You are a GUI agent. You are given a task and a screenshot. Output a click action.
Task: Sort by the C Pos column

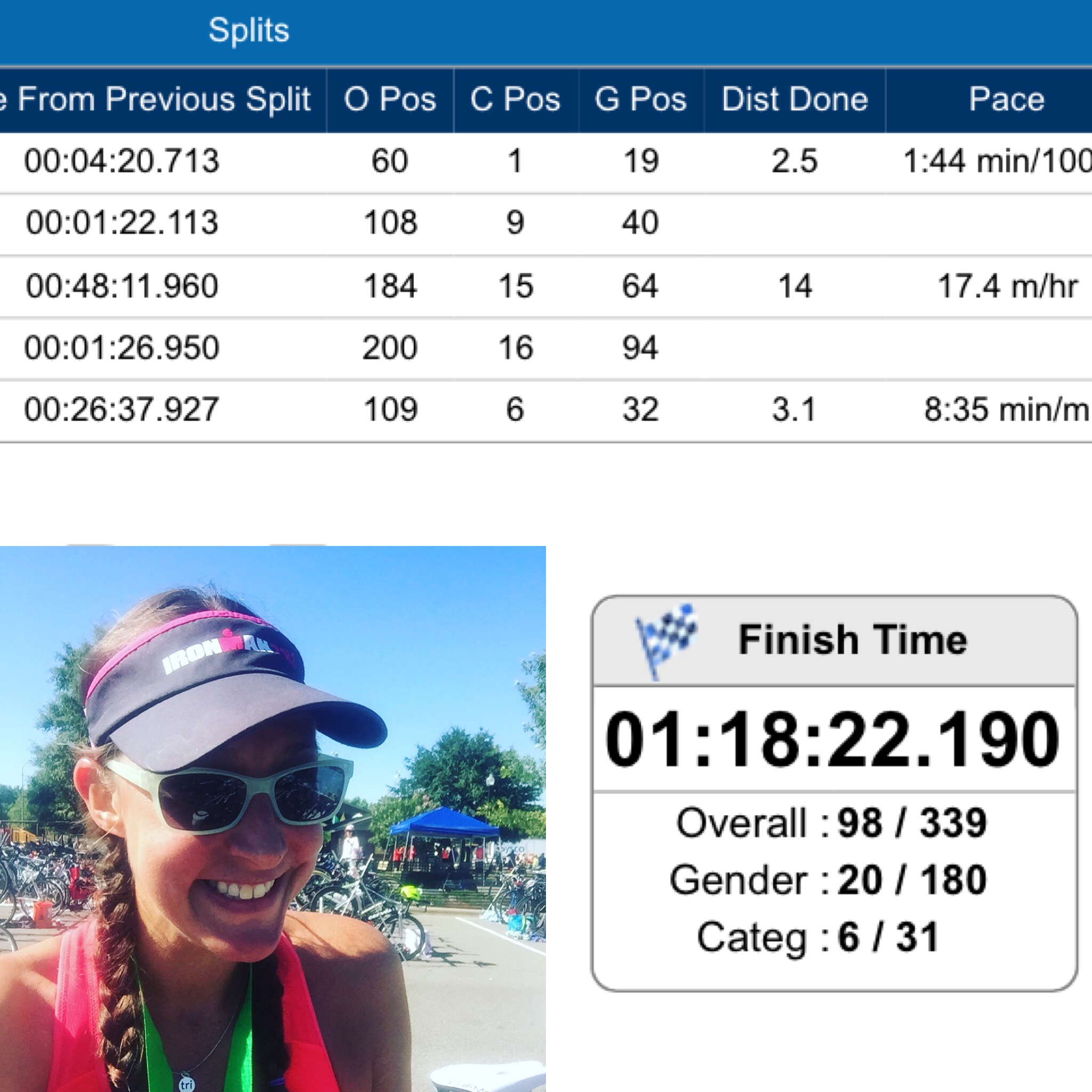[x=515, y=100]
